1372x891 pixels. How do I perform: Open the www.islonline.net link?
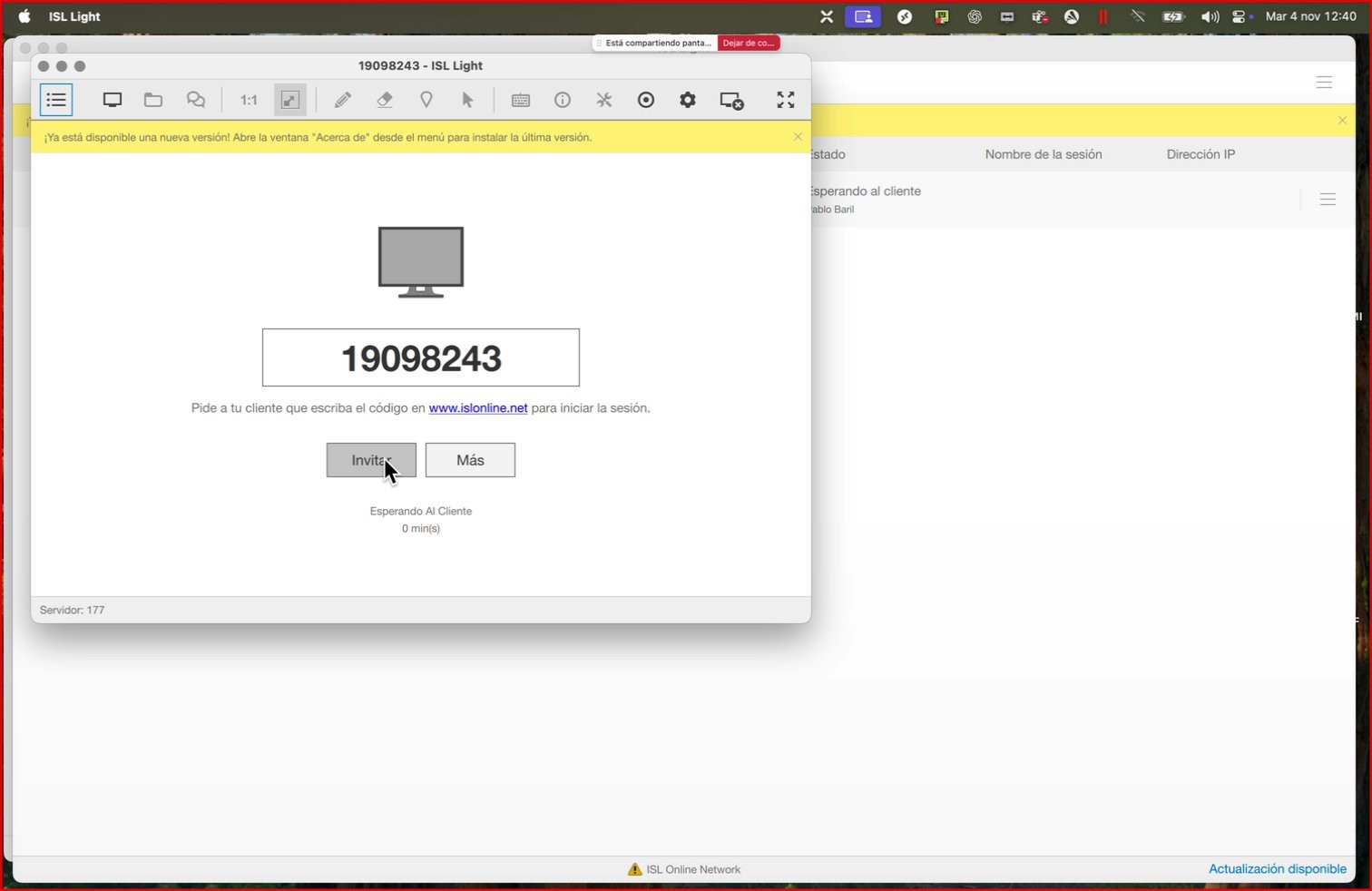[x=478, y=408]
